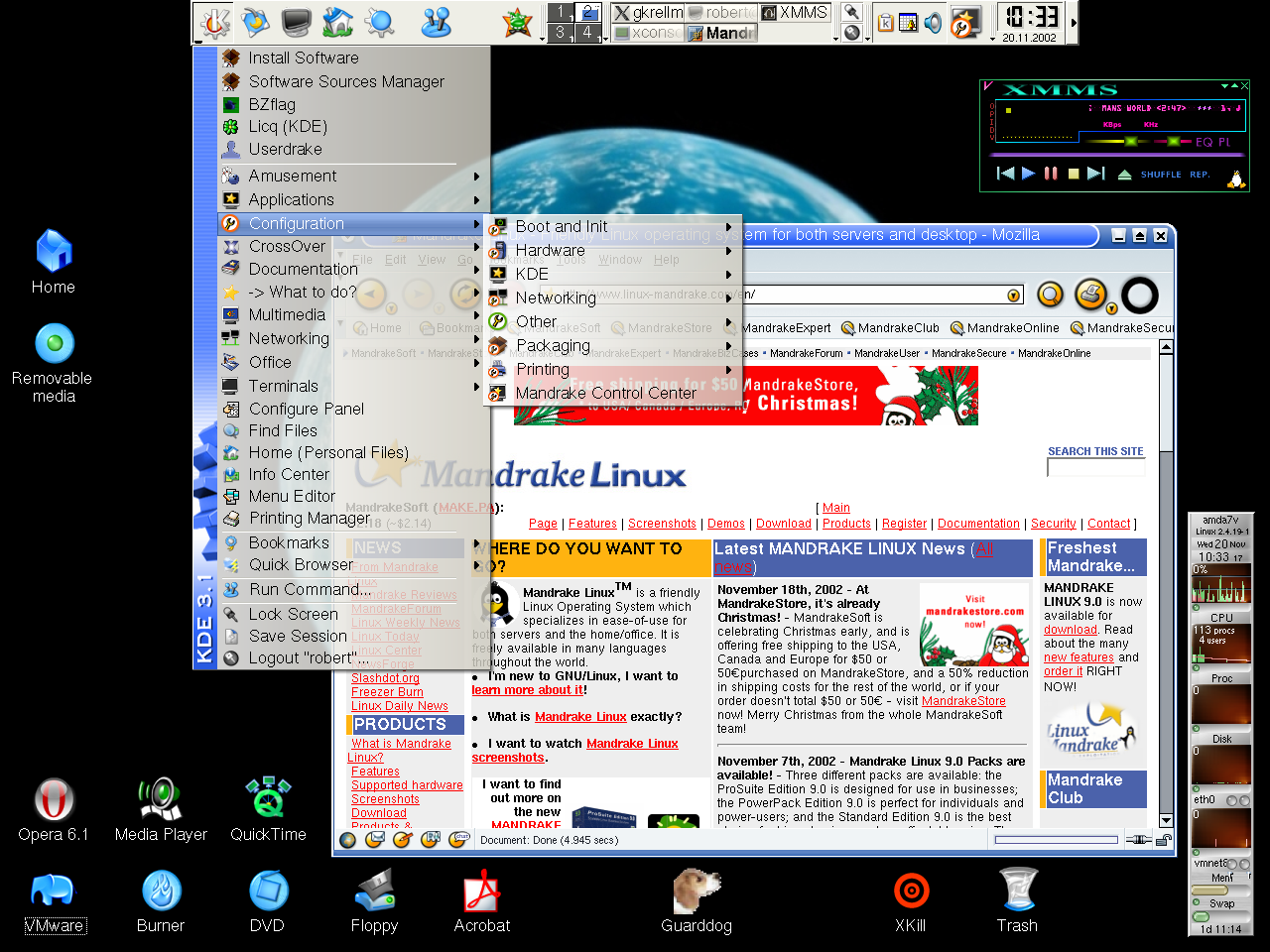Viewport: 1270px width, 952px height.
Task: Open the panel clock showing 20.11.2002
Action: (x=1030, y=22)
